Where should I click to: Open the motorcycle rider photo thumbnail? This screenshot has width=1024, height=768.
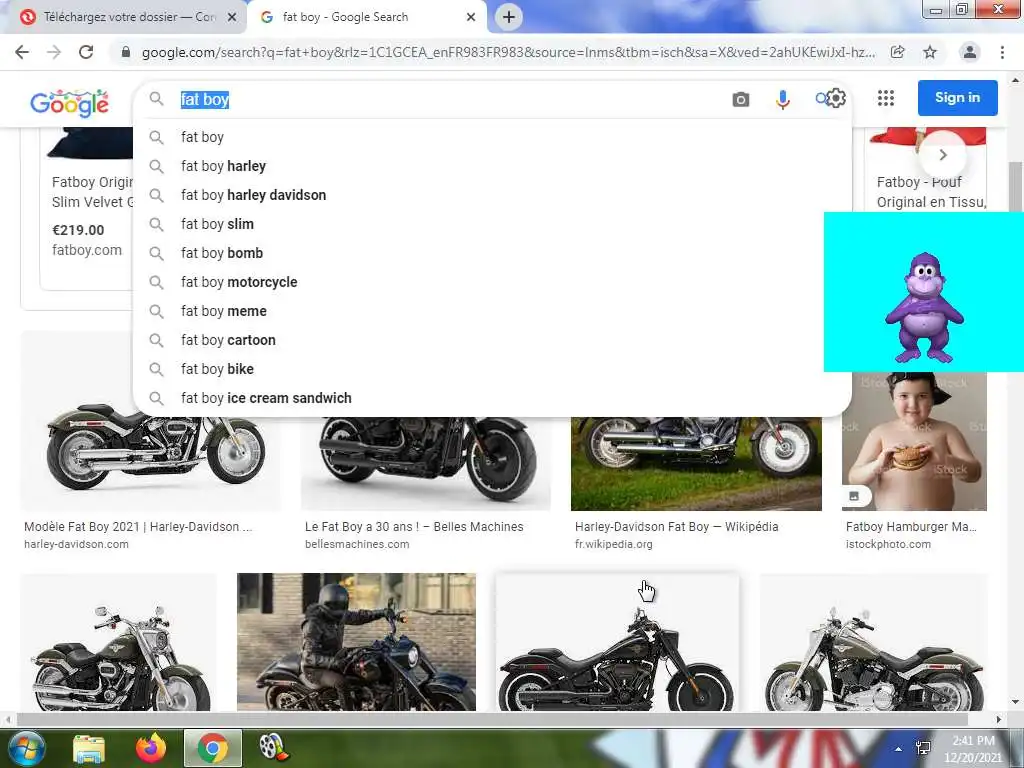[x=356, y=642]
